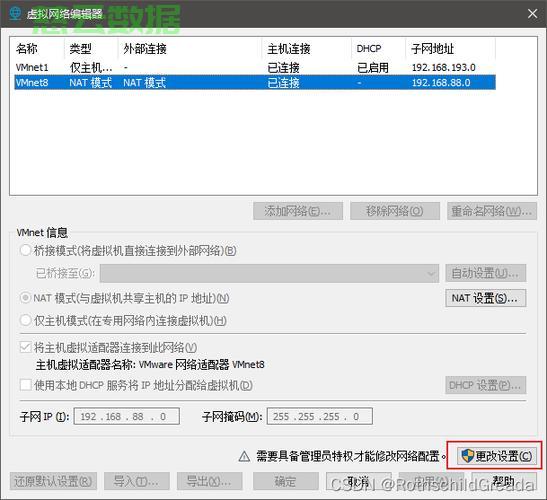Click subnet address 192.168.193.0 cell
547x500 pixels.
(x=444, y=67)
